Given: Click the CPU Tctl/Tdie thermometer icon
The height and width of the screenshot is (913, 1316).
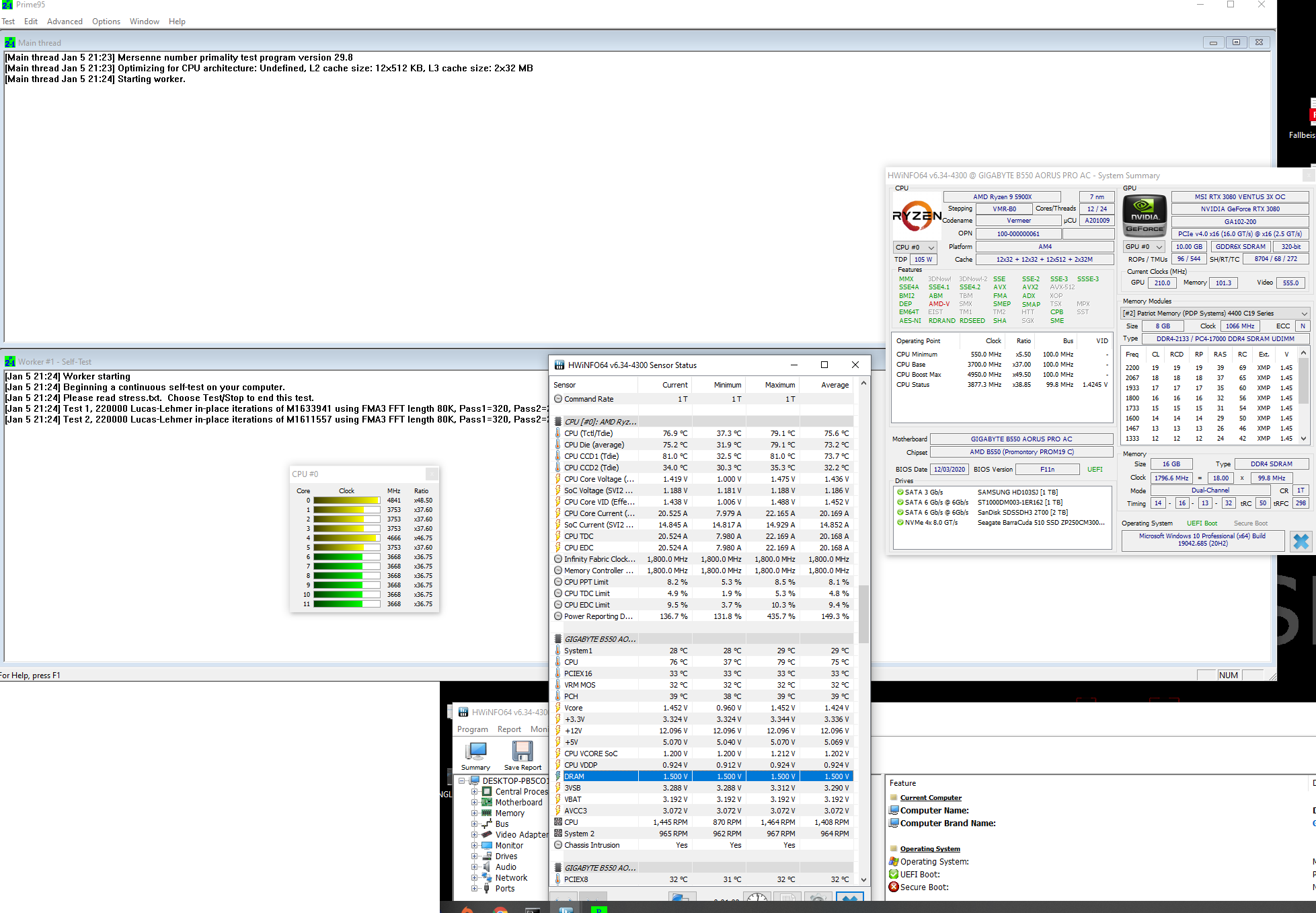Looking at the screenshot, I should [x=558, y=433].
